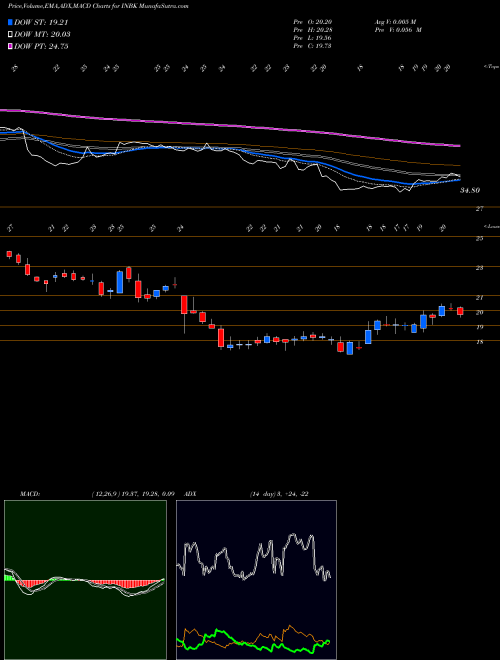Select the DOW ST: 19.21 legend text
This screenshot has width=500, height=660.
[x=41, y=23]
